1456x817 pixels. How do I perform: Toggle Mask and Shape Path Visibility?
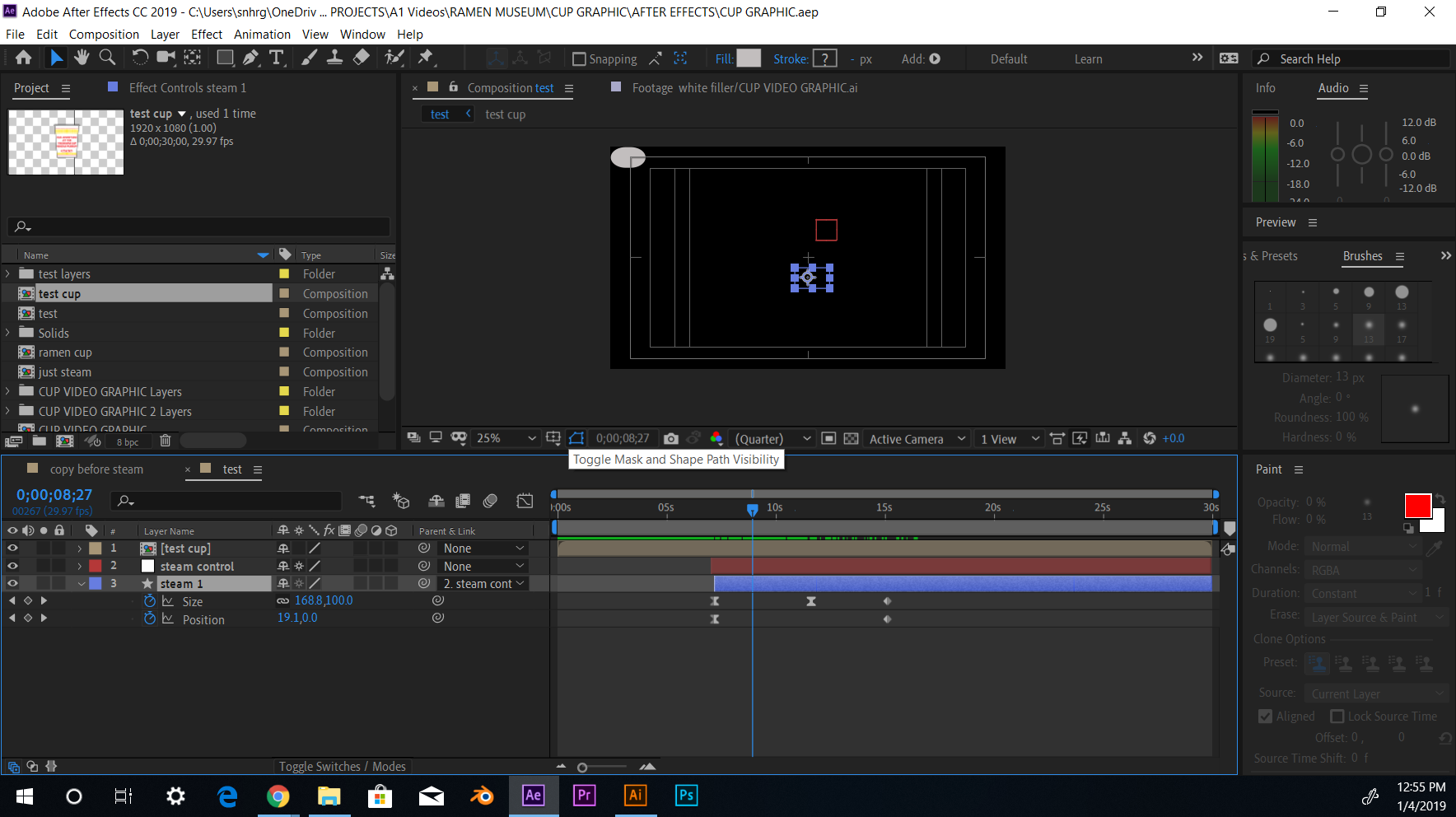coord(576,438)
